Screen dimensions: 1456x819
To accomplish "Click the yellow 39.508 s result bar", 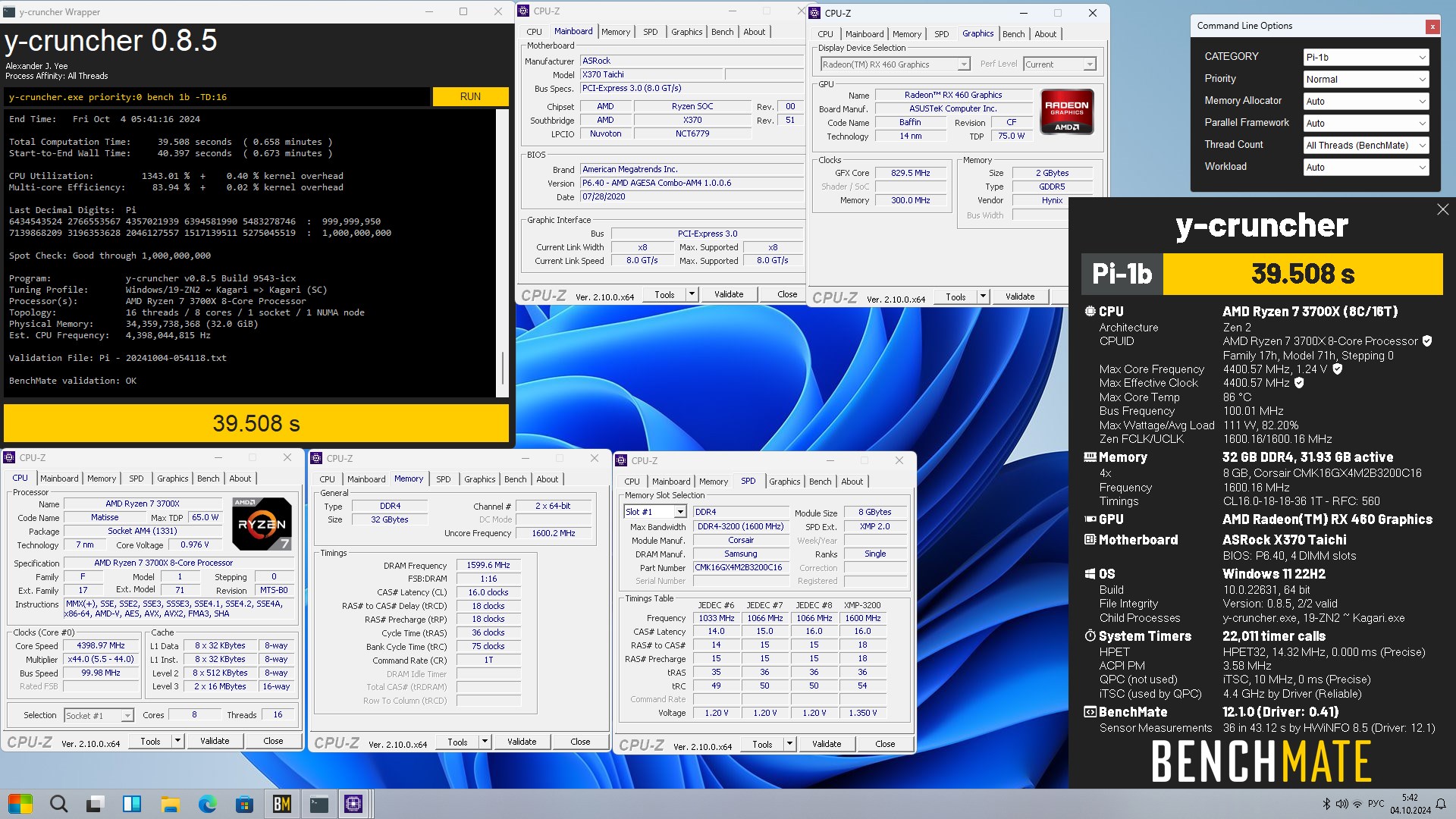I will coord(256,423).
